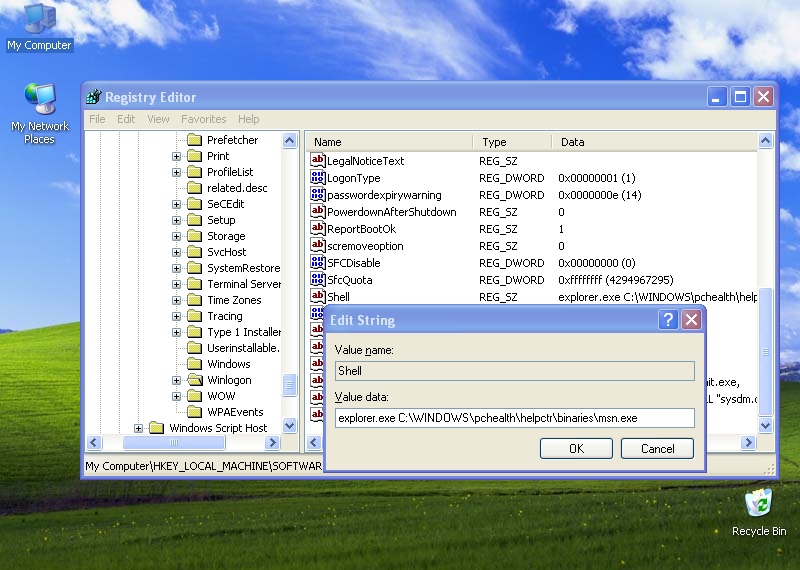Click the PowerdownAfterShutdown string icon
This screenshot has width=800, height=570.
click(x=317, y=211)
